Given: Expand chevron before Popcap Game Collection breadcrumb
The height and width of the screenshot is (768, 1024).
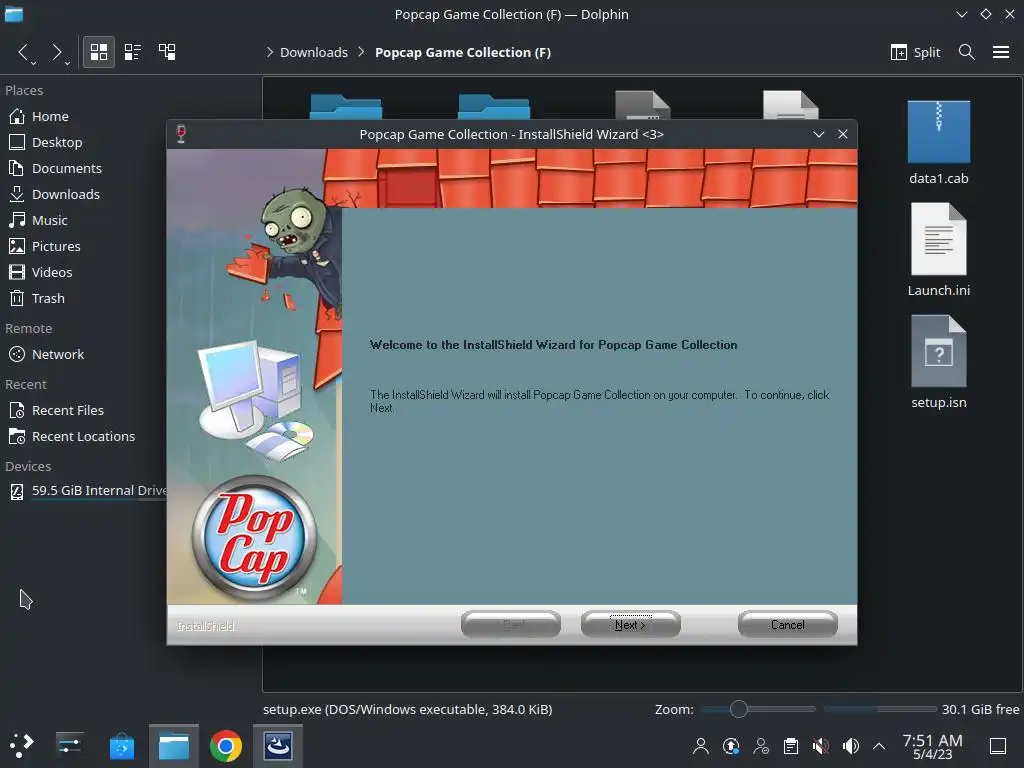Looking at the screenshot, I should [x=361, y=52].
